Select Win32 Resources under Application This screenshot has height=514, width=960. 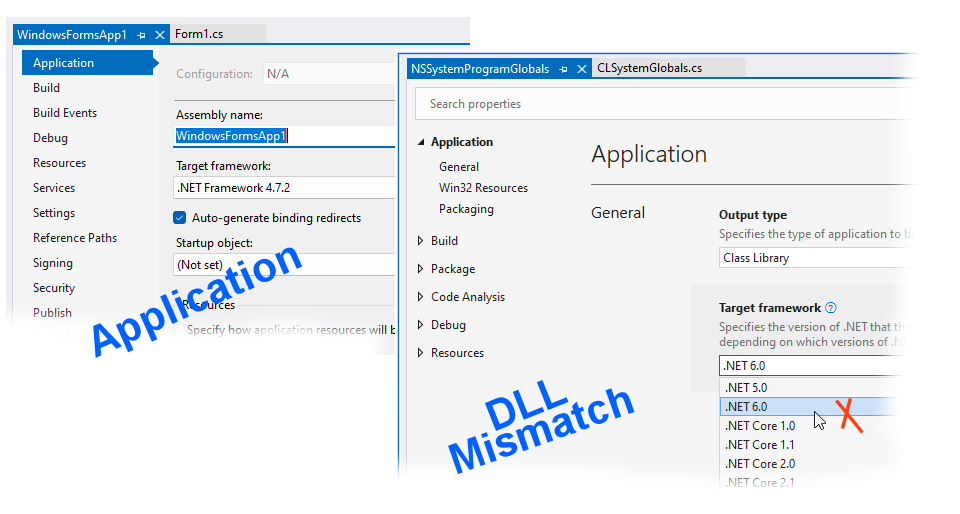(483, 188)
